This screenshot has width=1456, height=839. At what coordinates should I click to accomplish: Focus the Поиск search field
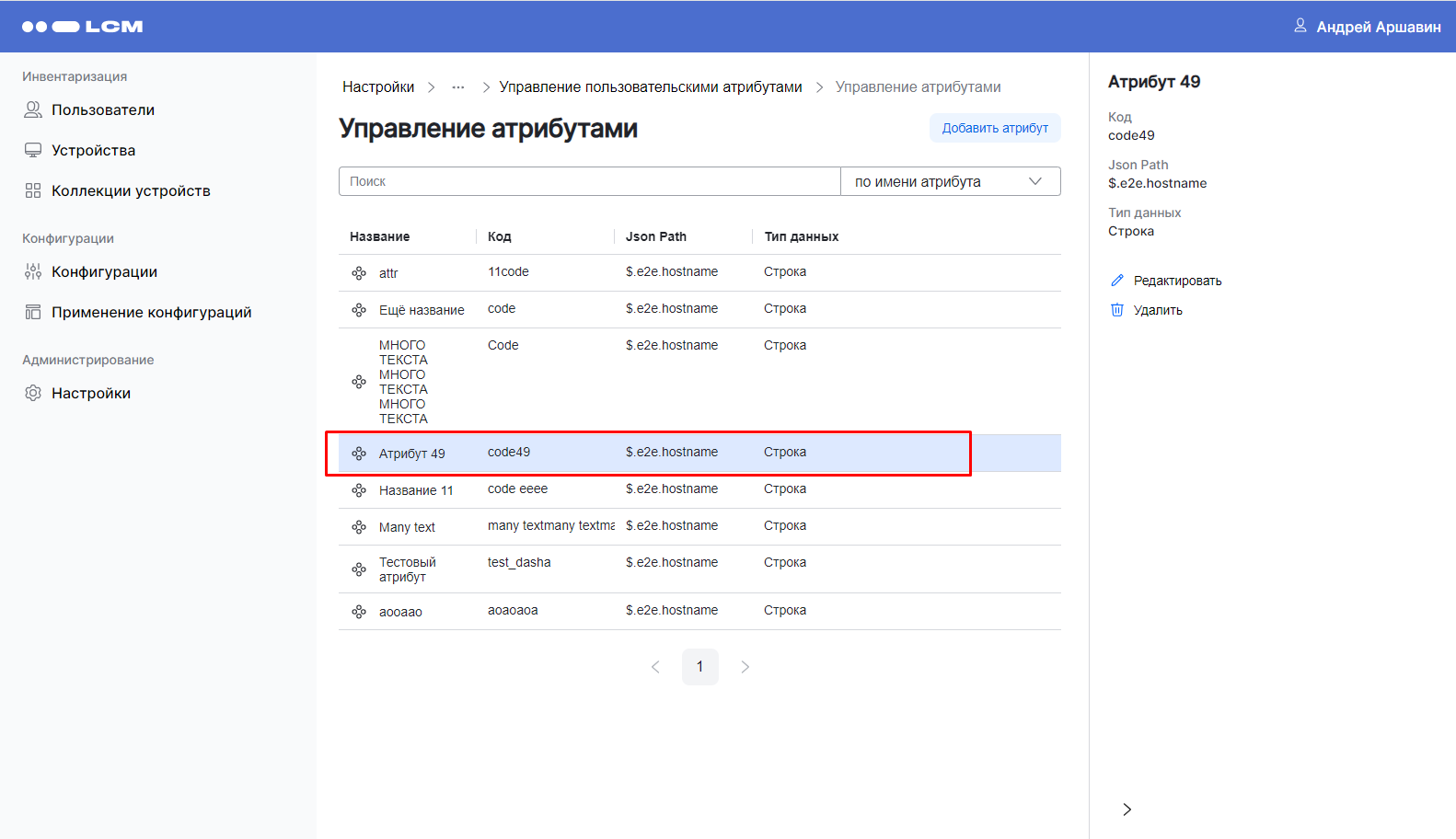589,181
